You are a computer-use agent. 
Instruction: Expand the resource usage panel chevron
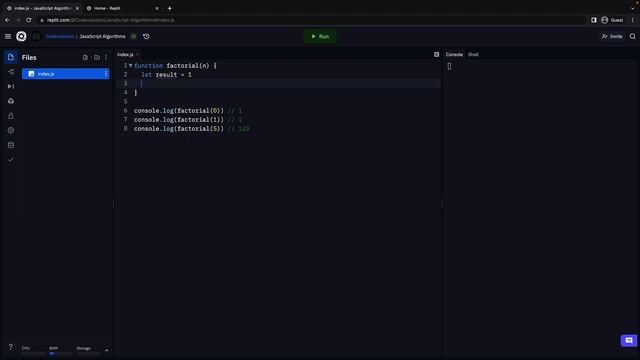pos(107,350)
